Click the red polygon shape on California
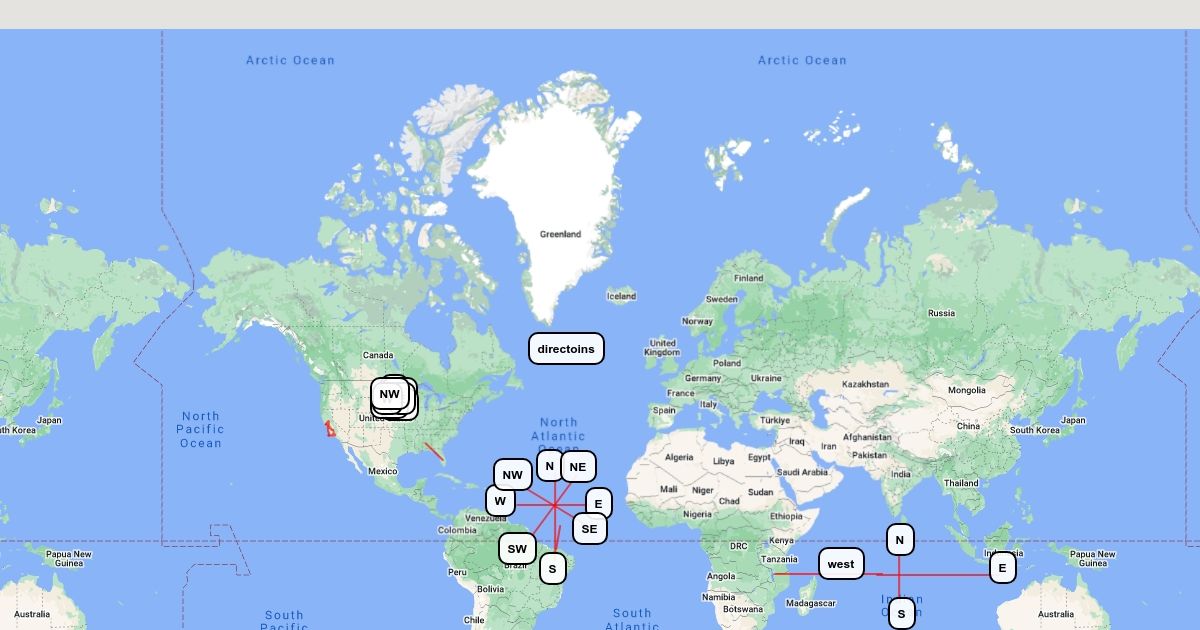The width and height of the screenshot is (1200, 630). pos(329,429)
